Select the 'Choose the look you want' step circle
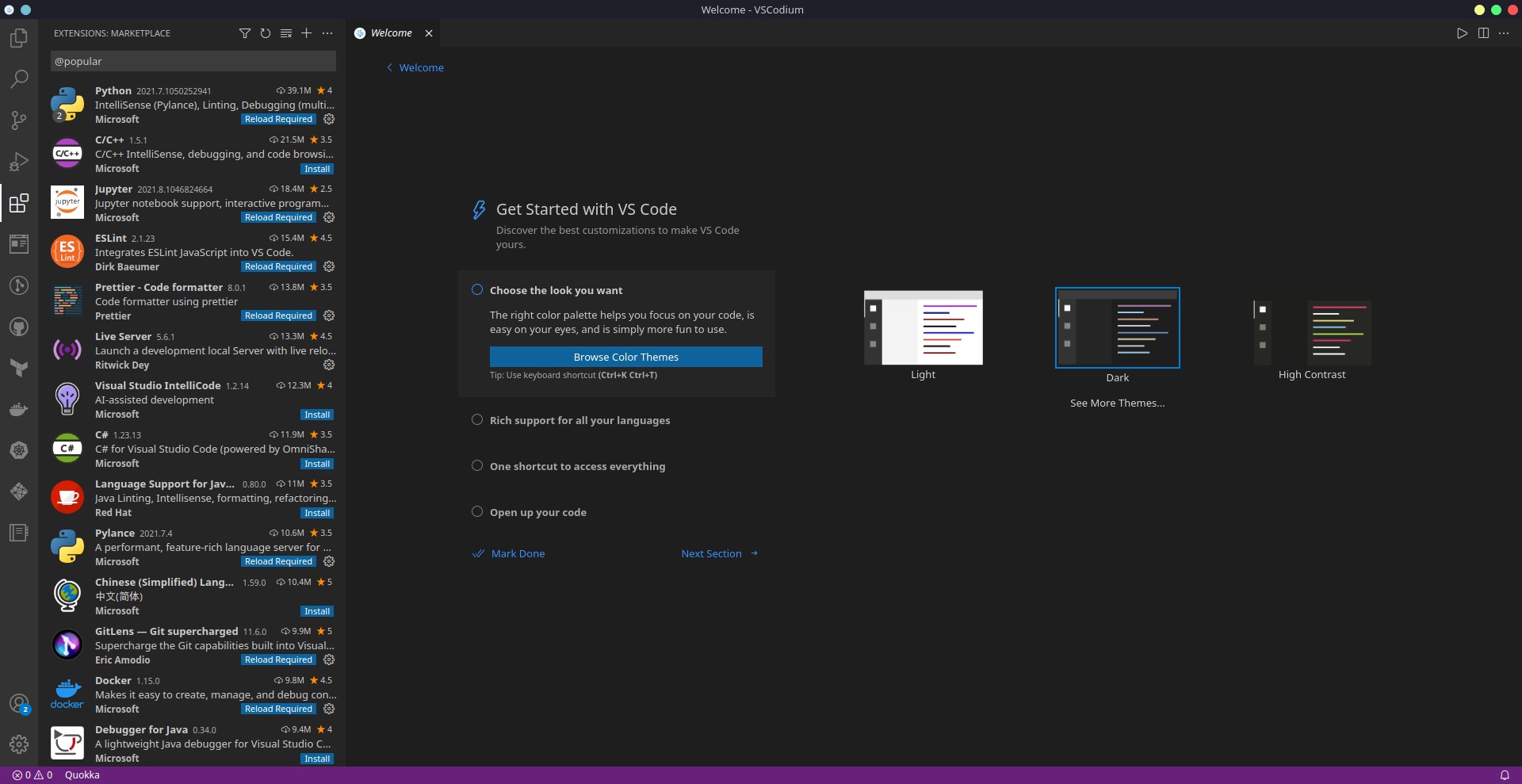Screen dimensions: 1522x784 (477, 290)
